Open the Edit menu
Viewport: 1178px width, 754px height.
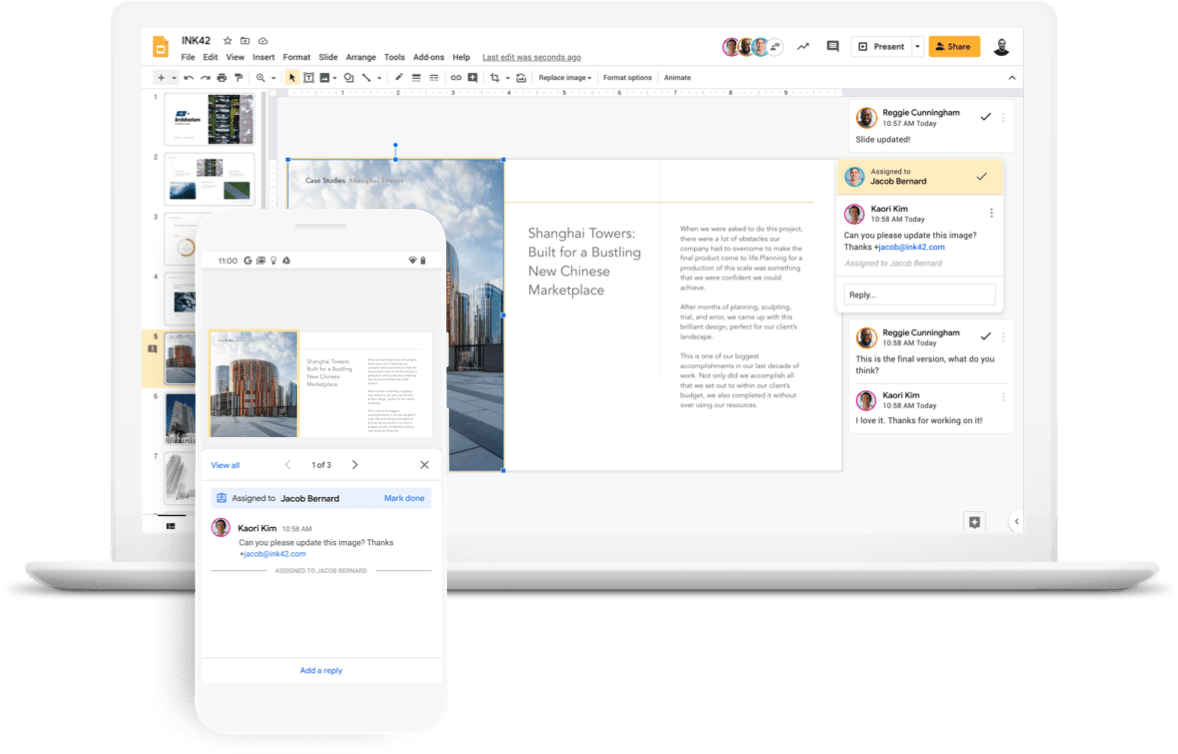[x=210, y=57]
